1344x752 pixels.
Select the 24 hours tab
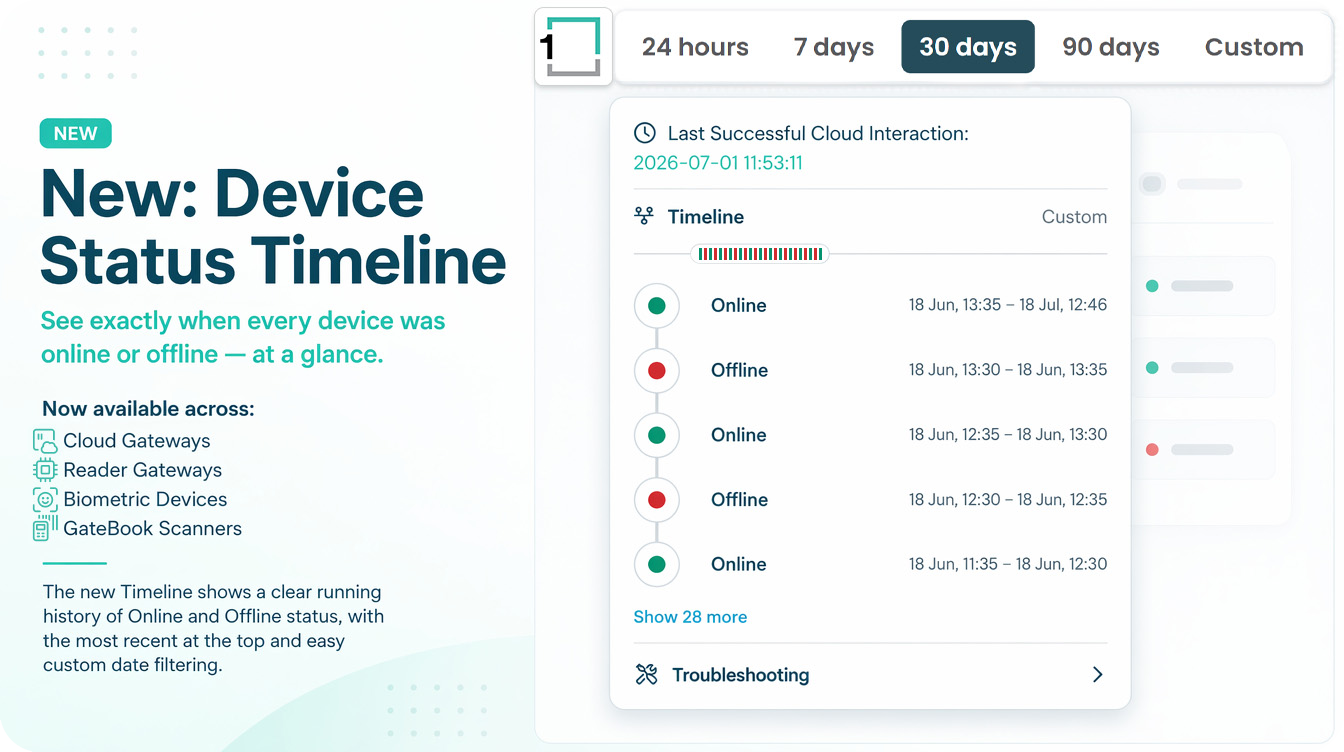[695, 47]
